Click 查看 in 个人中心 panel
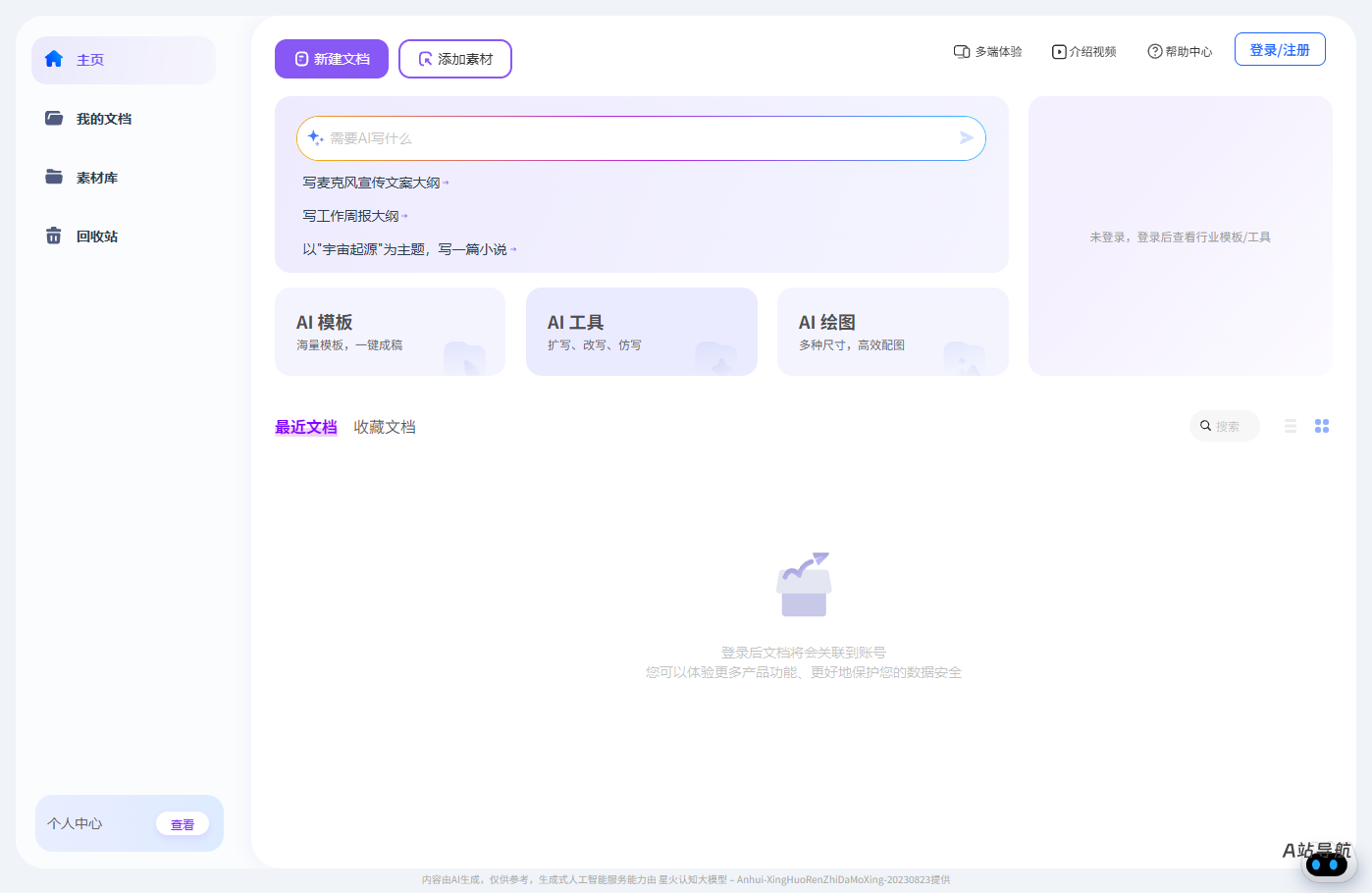Image resolution: width=1372 pixels, height=893 pixels. coord(183,824)
